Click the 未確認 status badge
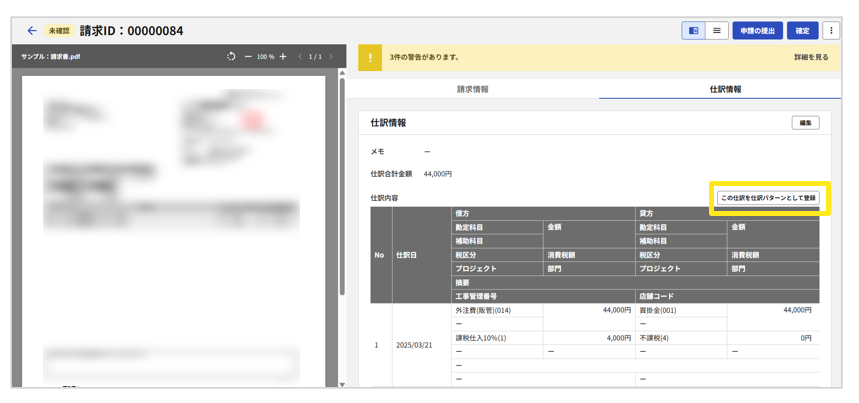Viewport: 859px width, 403px height. 58,31
